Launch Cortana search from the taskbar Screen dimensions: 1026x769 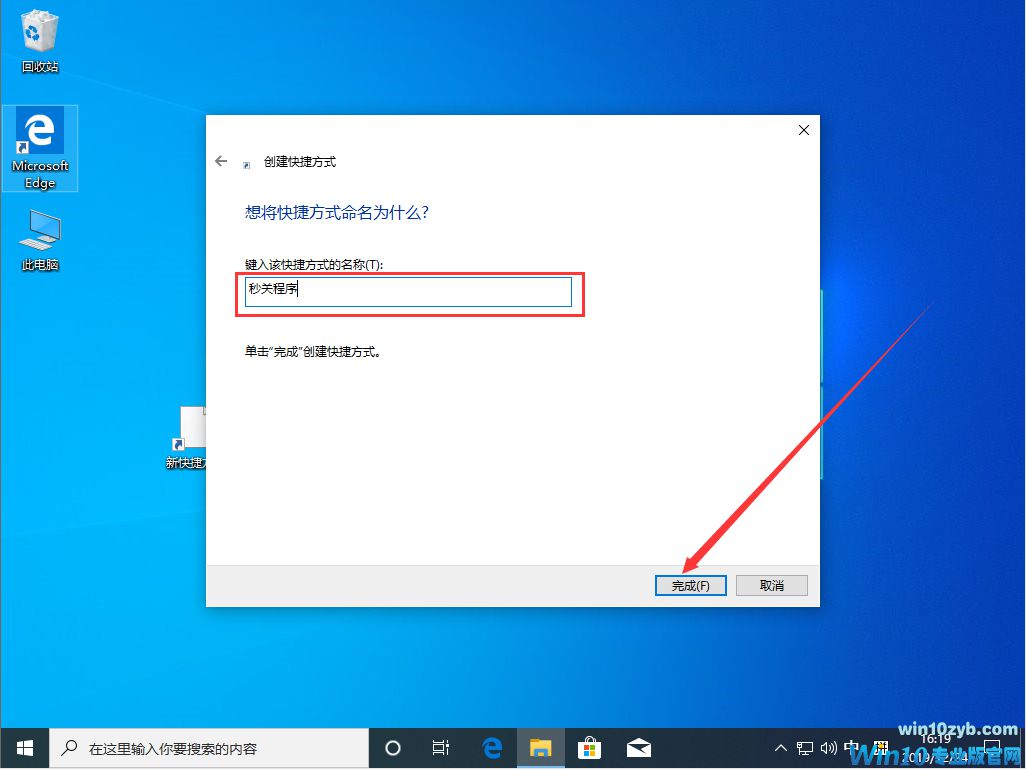tap(392, 747)
